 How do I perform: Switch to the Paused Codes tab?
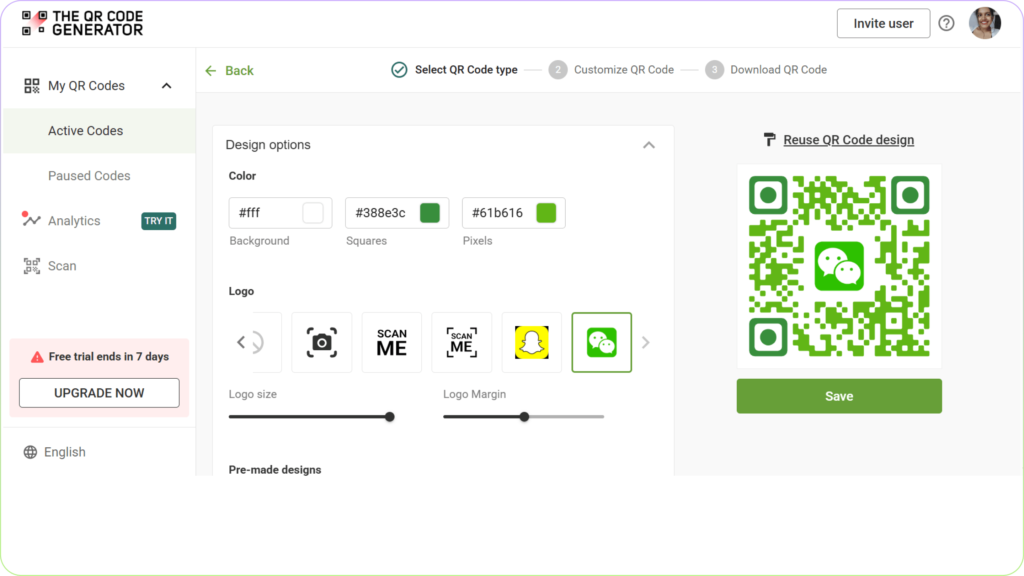click(89, 175)
